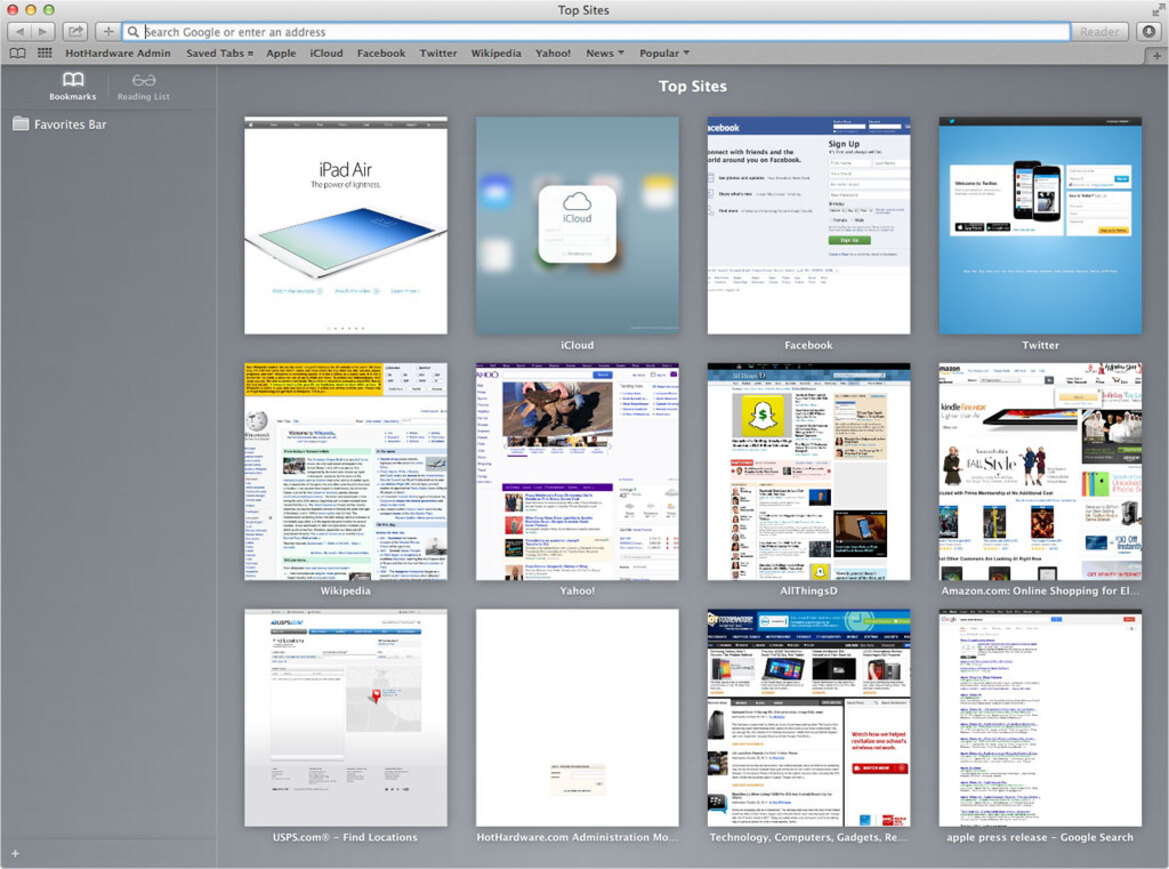Open the Technology, Computers, Gadgets thumbnail
This screenshot has height=869, width=1169.
tap(809, 718)
